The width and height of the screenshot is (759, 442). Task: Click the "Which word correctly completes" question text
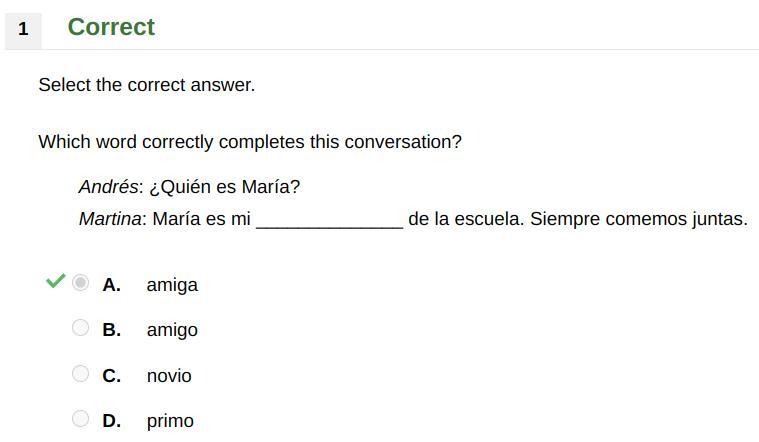click(250, 142)
